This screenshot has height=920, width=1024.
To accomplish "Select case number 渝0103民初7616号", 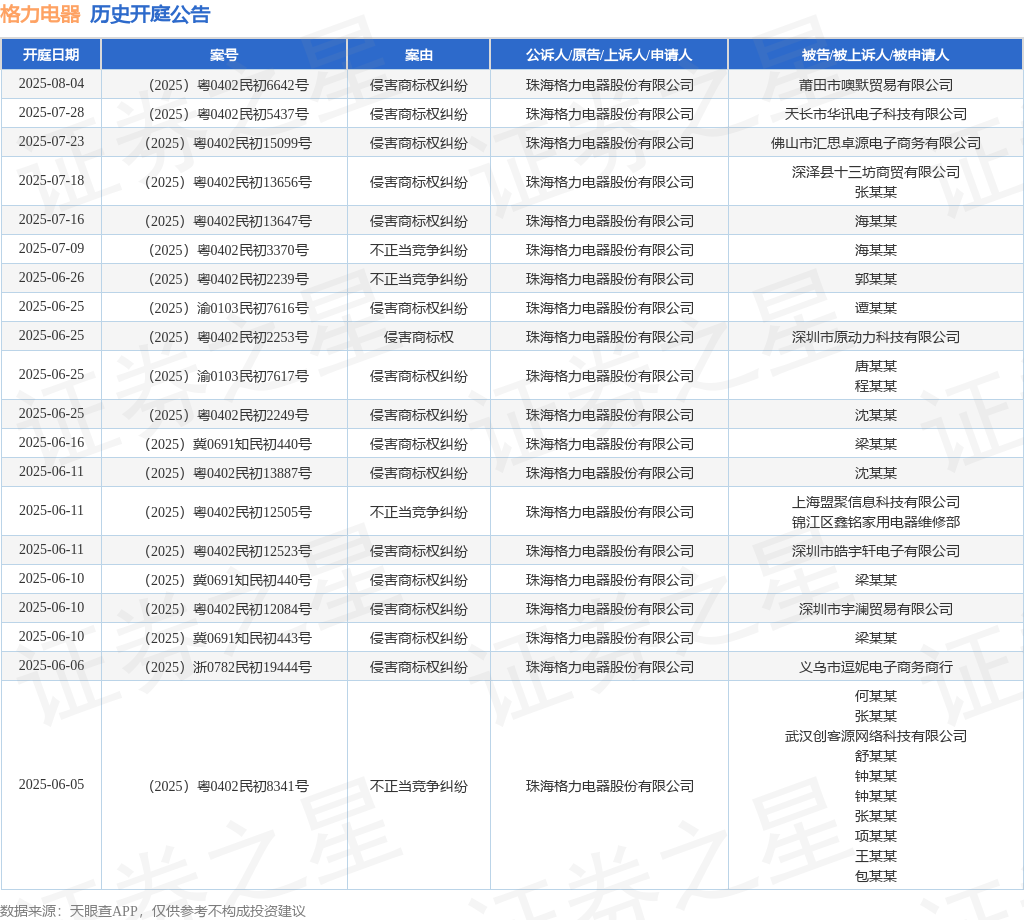I will 228,308.
